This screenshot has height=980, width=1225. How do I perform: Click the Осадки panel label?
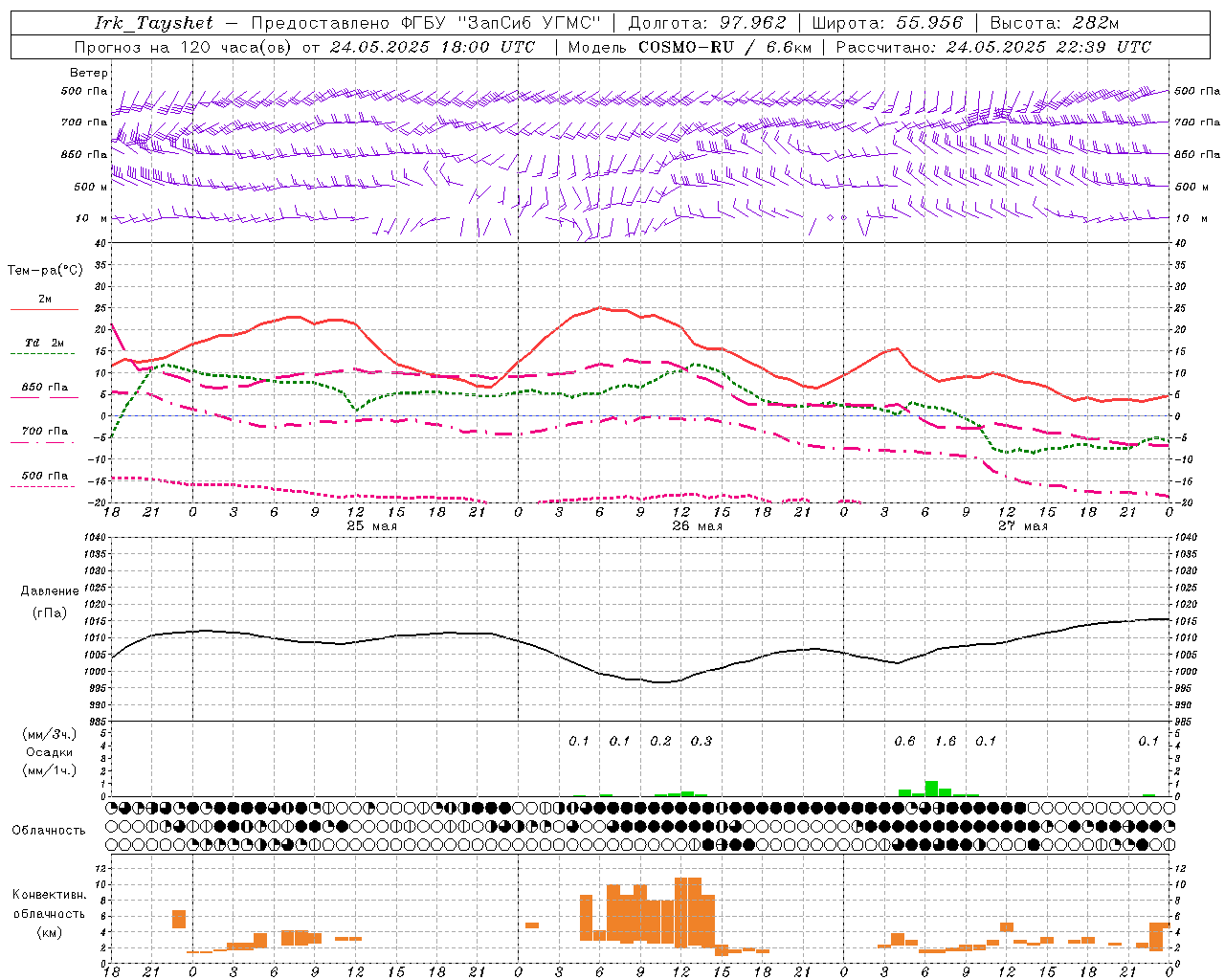(x=49, y=752)
